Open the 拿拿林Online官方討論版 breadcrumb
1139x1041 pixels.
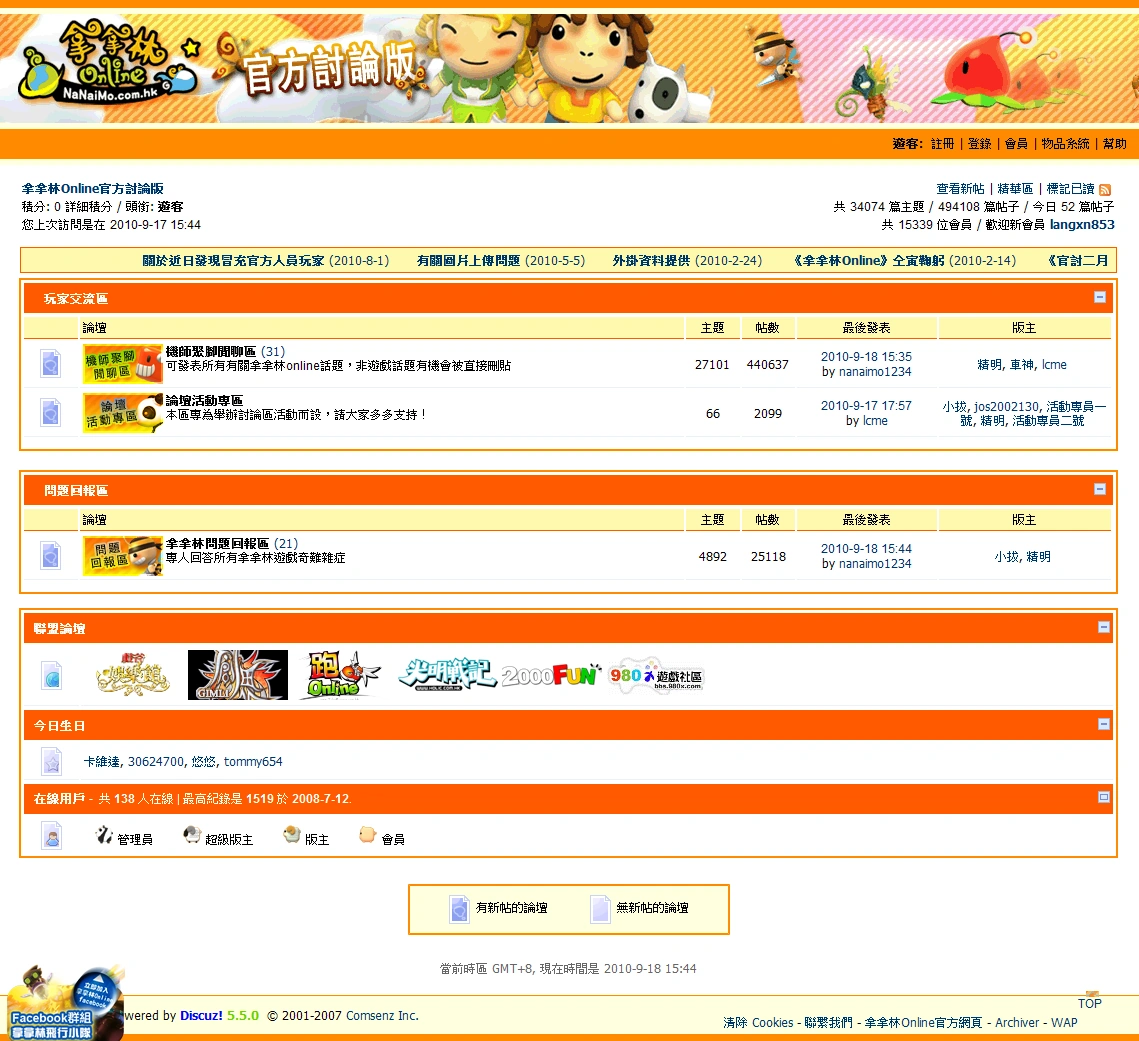[93, 189]
